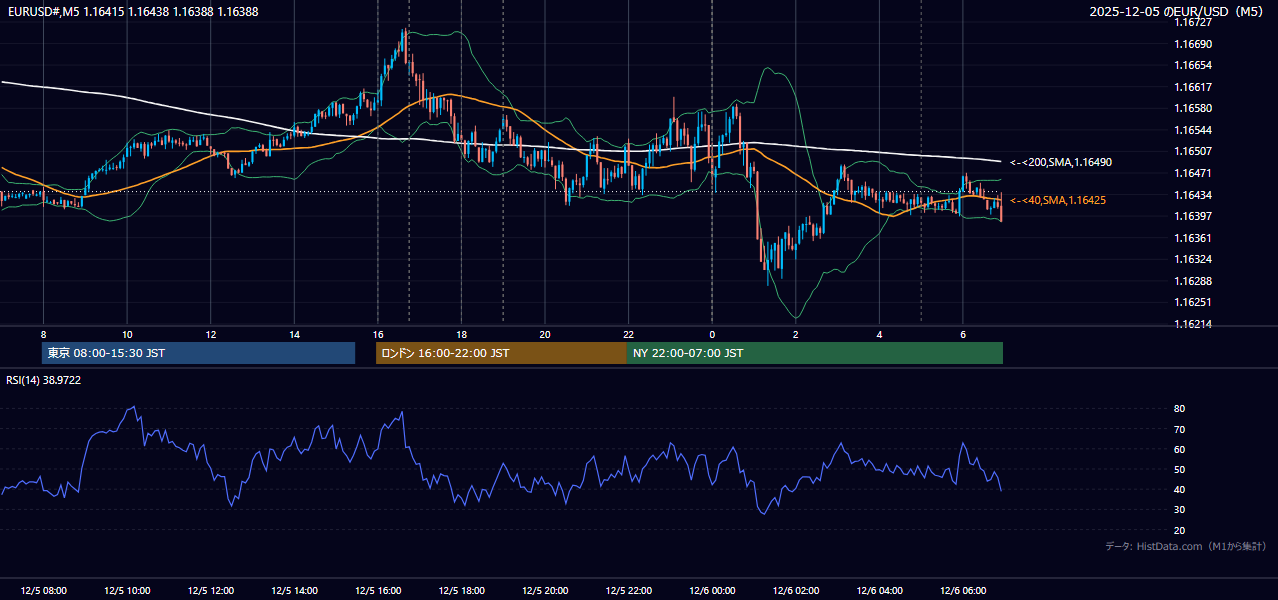Screen dimensions: 1278x600
Task: Click hour tick 18 under the price chart
Action: (461, 334)
